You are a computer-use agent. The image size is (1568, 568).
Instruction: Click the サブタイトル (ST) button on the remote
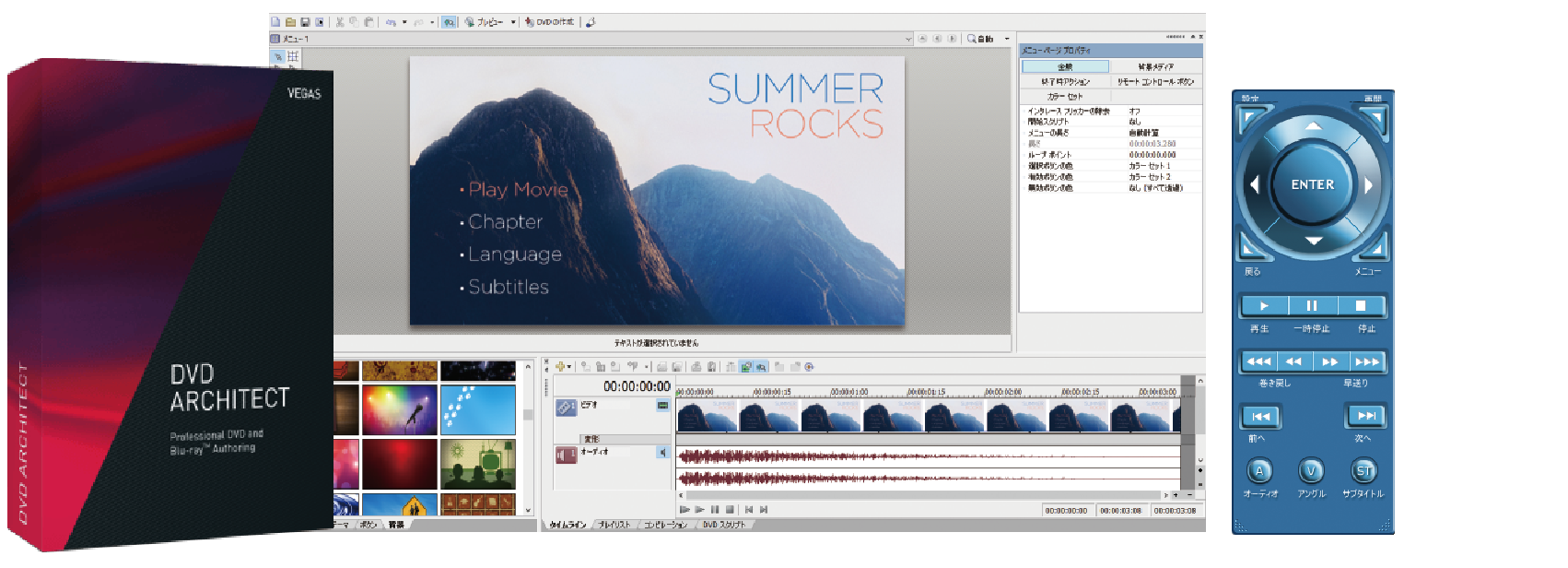click(1364, 471)
